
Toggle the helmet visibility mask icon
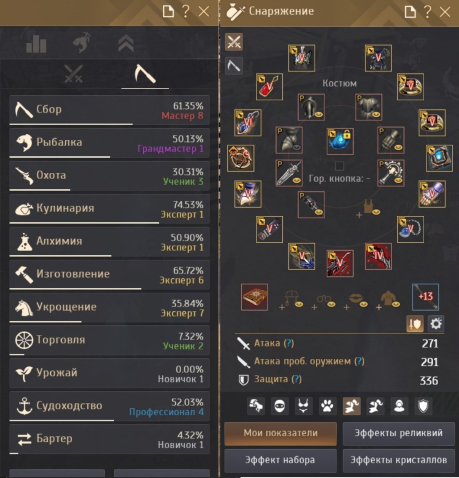coord(279,406)
